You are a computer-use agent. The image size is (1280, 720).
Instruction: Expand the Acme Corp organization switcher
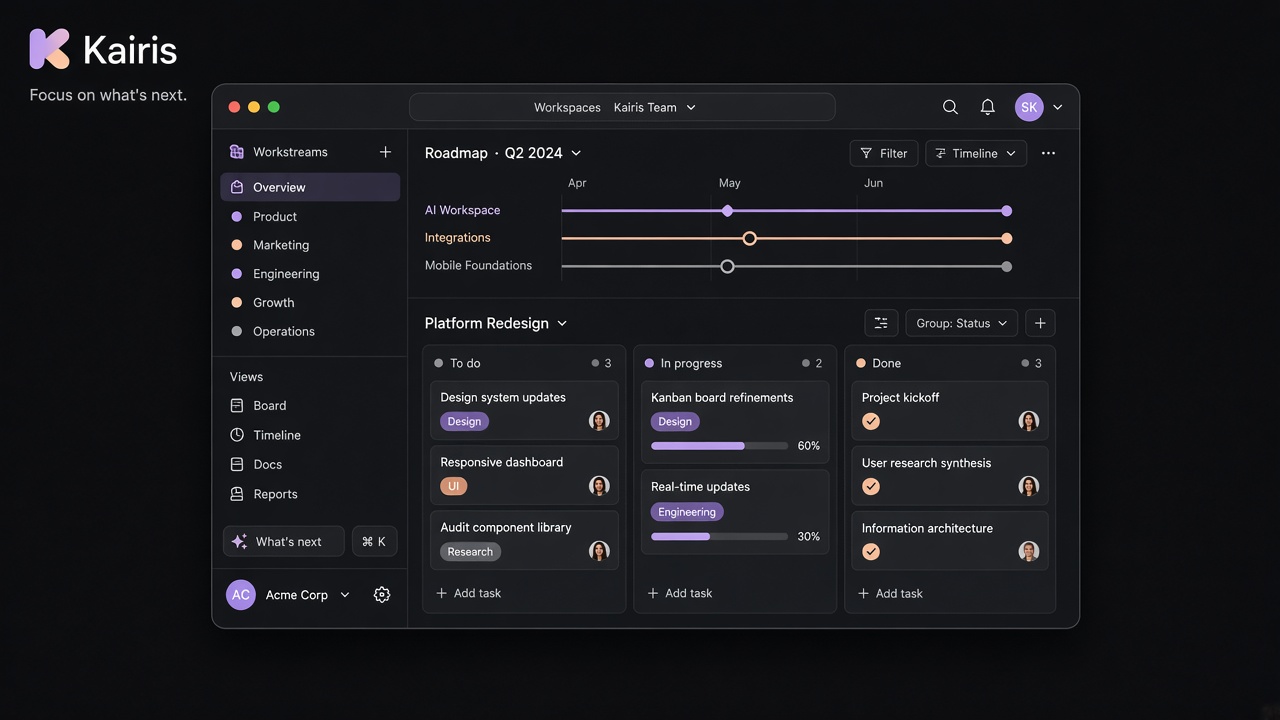point(307,595)
